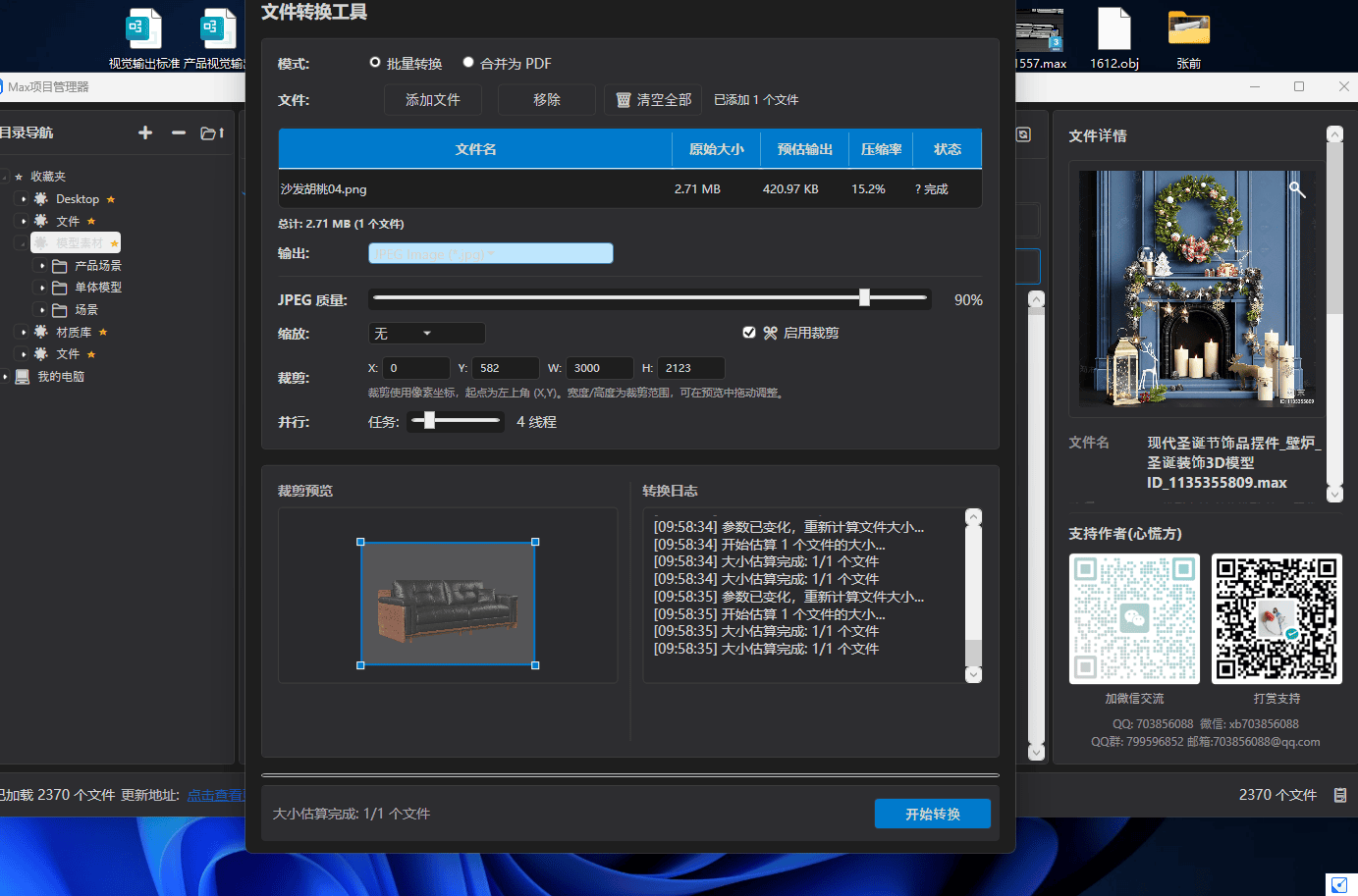Click the list icon in status bar
This screenshot has height=896, width=1358.
tap(1340, 795)
